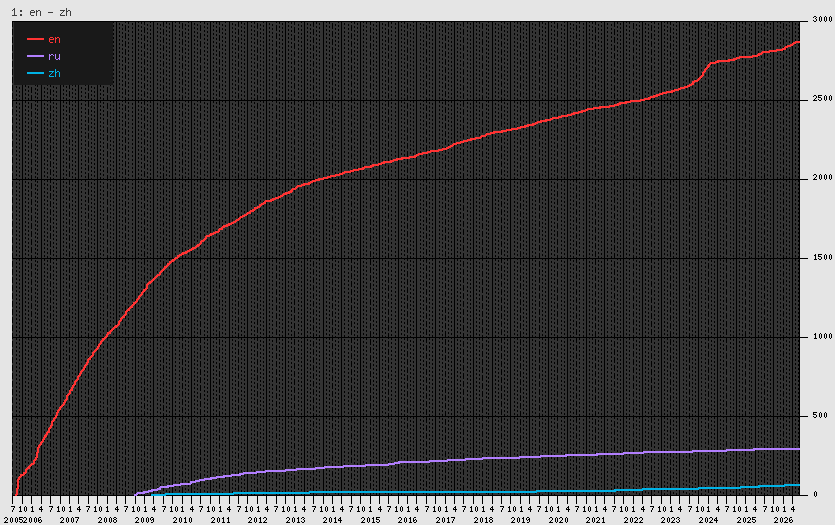Click the cyan legend line for zh
Image resolution: width=835 pixels, height=525 pixels.
point(35,73)
